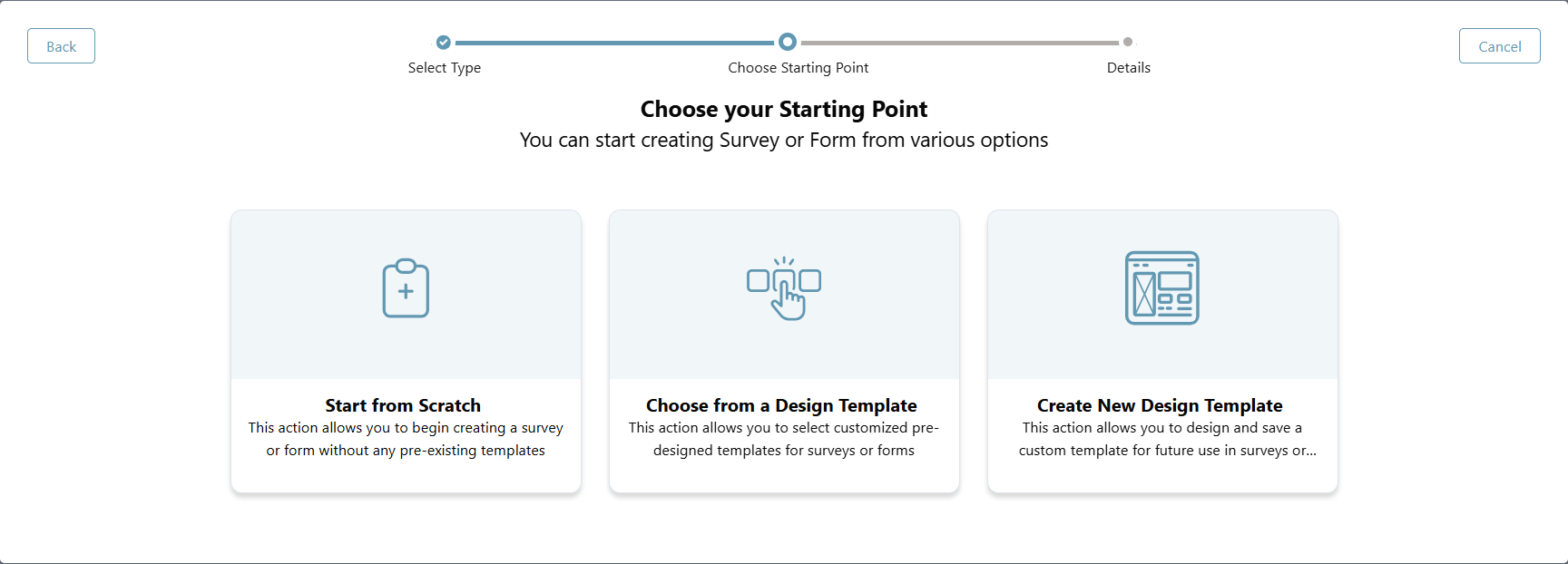Click the Select Type step label
1568x564 pixels.
445,67
